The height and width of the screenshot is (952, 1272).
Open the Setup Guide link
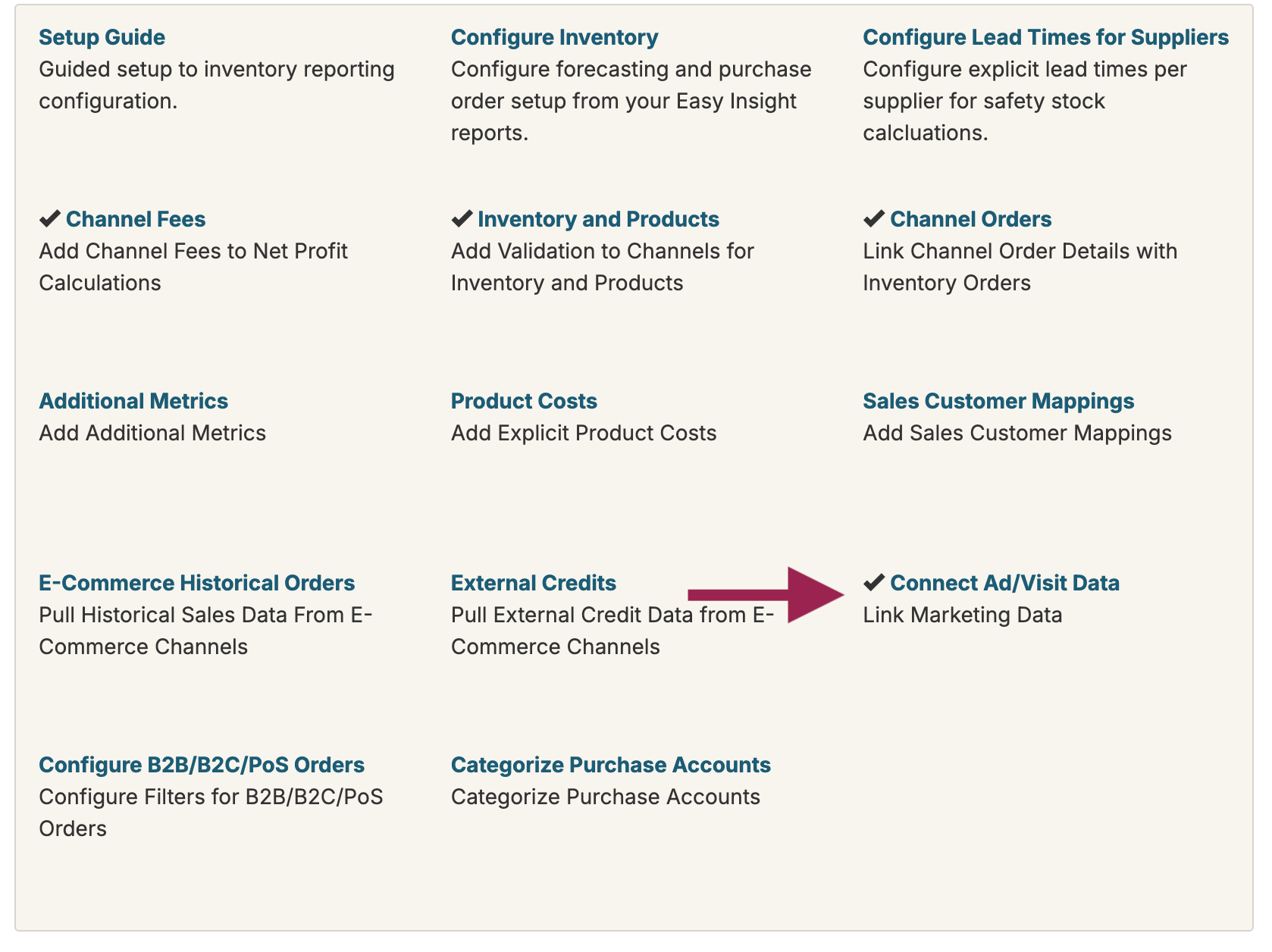coord(102,37)
